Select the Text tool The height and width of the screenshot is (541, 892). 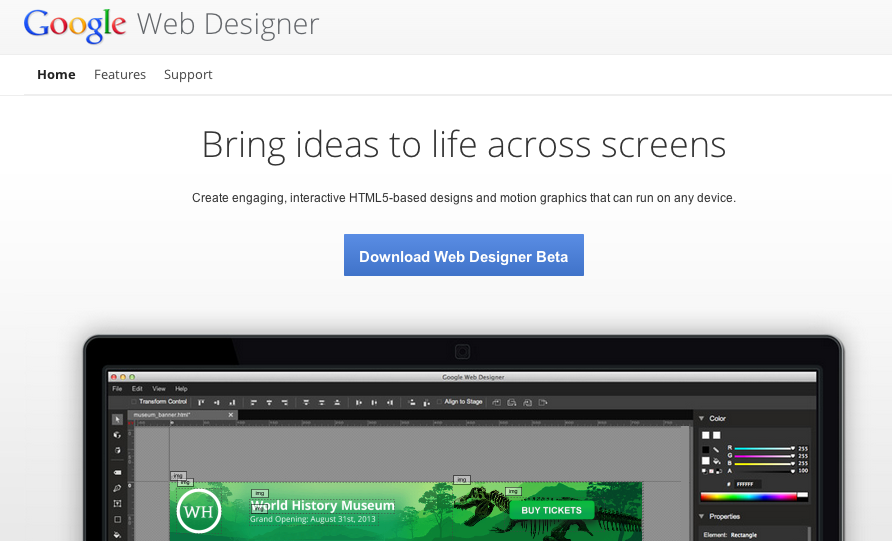tap(117, 503)
